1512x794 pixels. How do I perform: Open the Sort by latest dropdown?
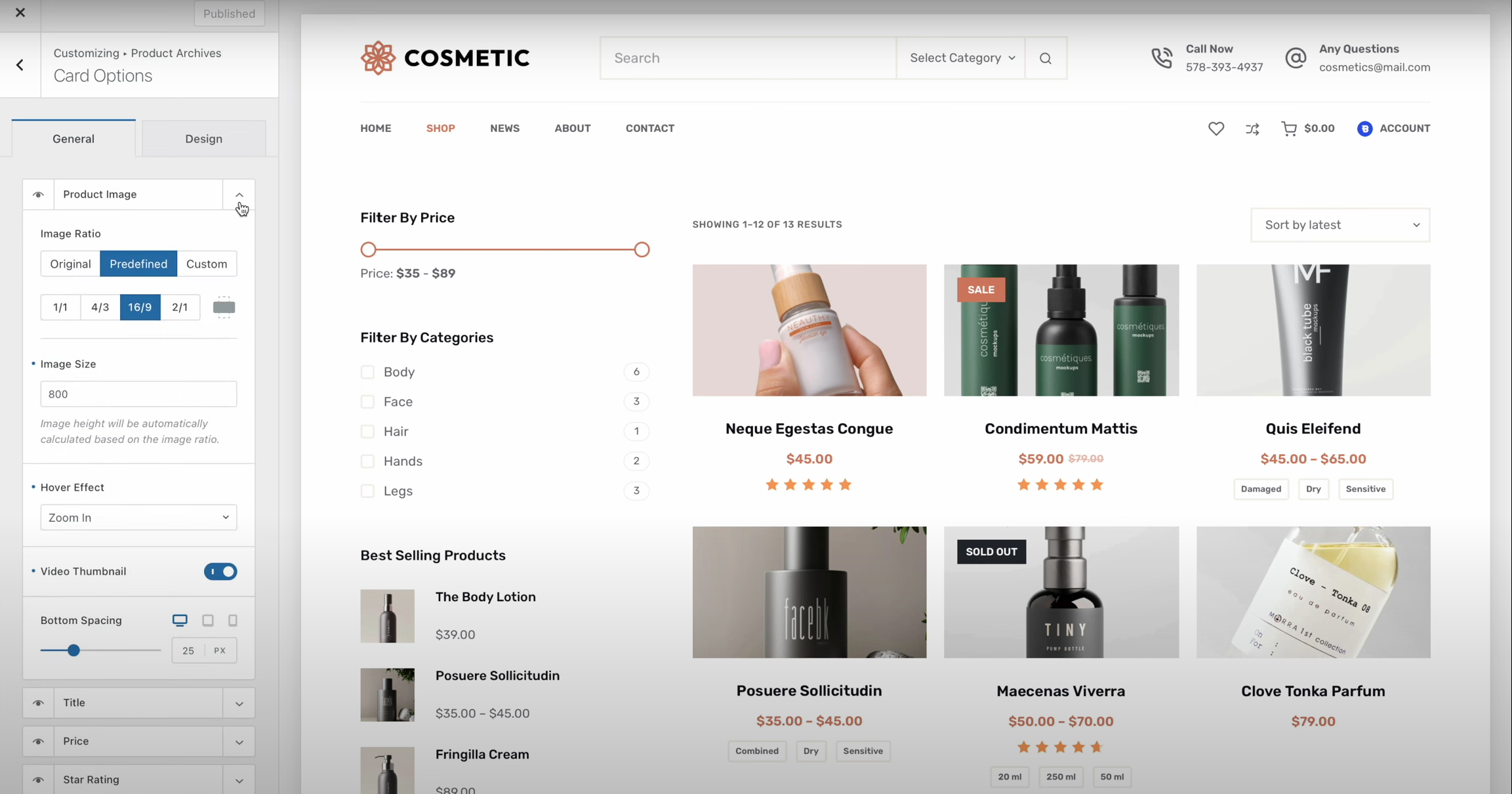(1340, 225)
